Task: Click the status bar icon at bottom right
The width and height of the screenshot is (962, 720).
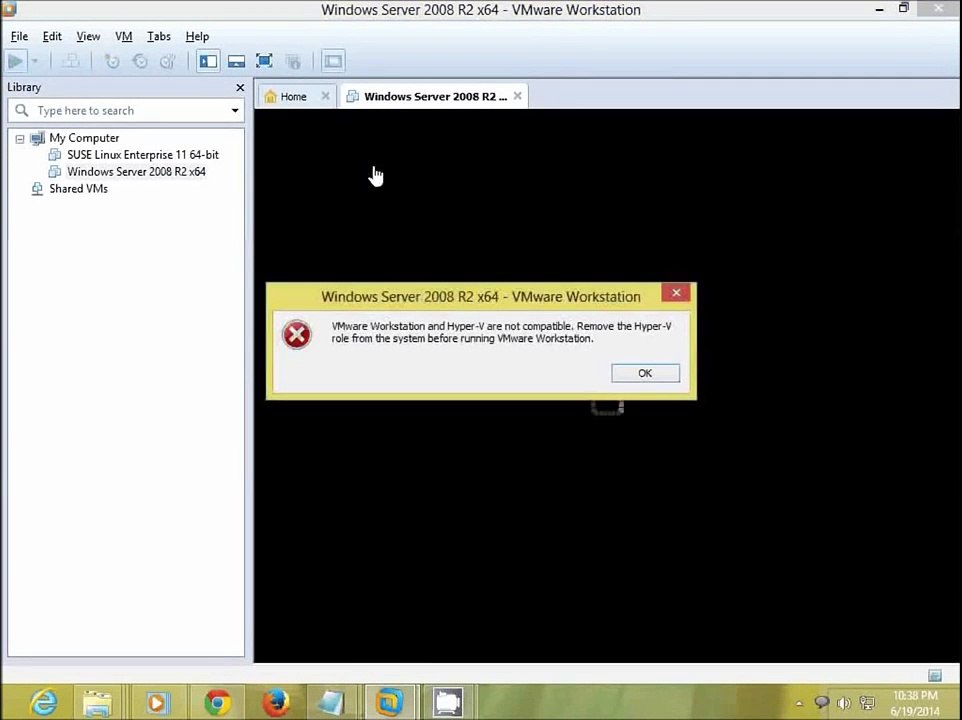Action: pos(934,675)
